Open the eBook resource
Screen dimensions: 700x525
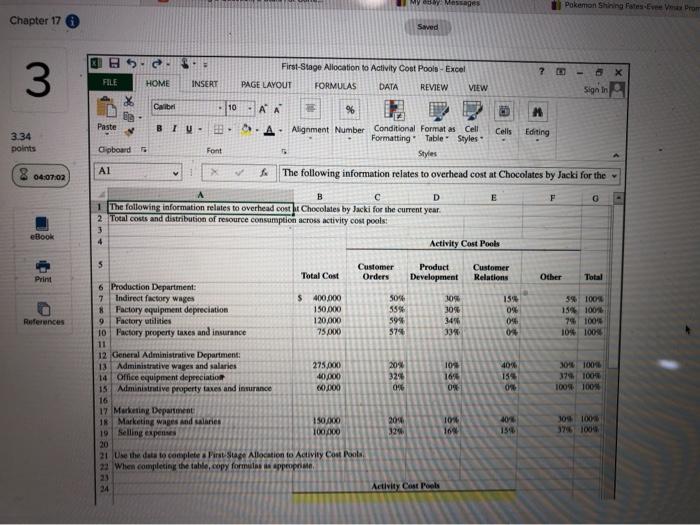coord(42,228)
